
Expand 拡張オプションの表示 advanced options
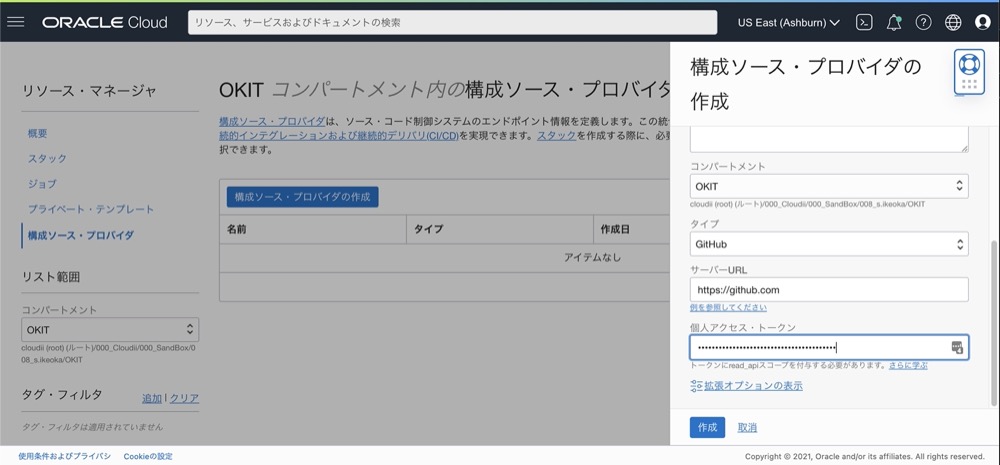[753, 386]
